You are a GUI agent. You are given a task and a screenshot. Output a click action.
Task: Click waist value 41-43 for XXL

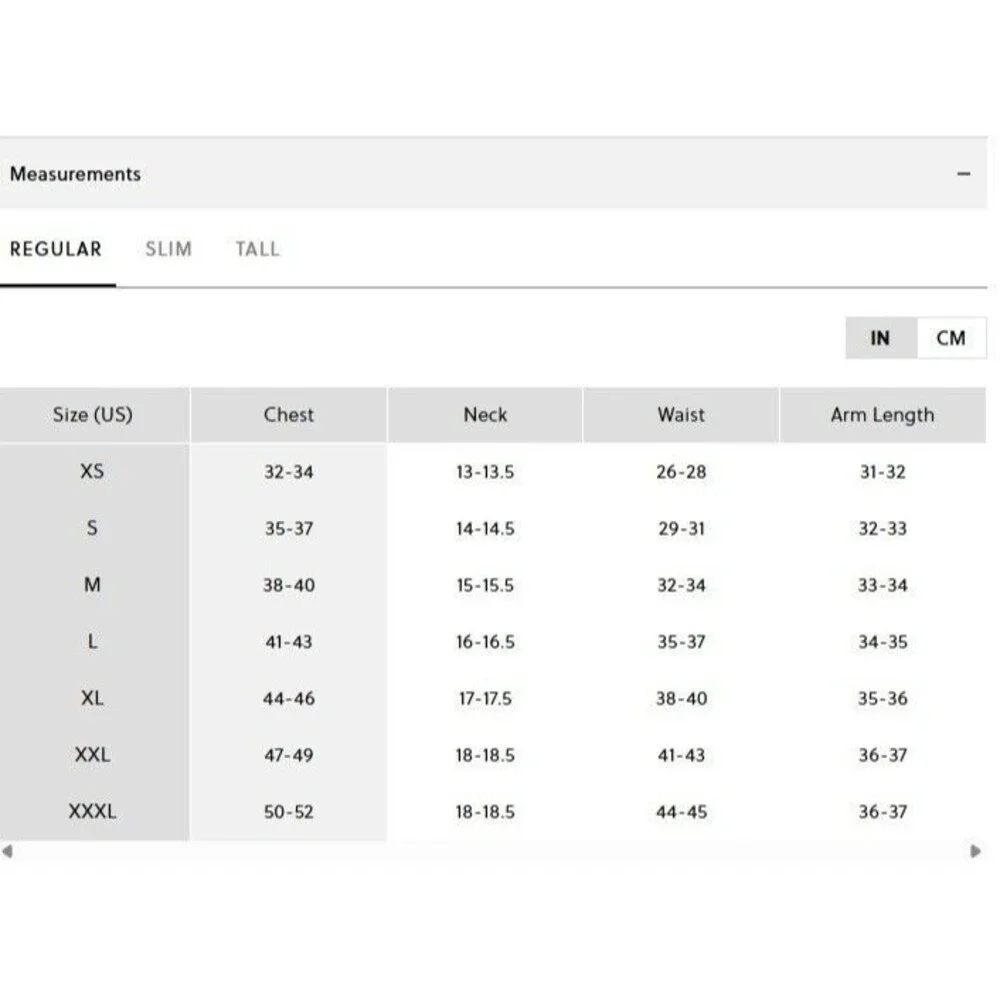coord(681,756)
